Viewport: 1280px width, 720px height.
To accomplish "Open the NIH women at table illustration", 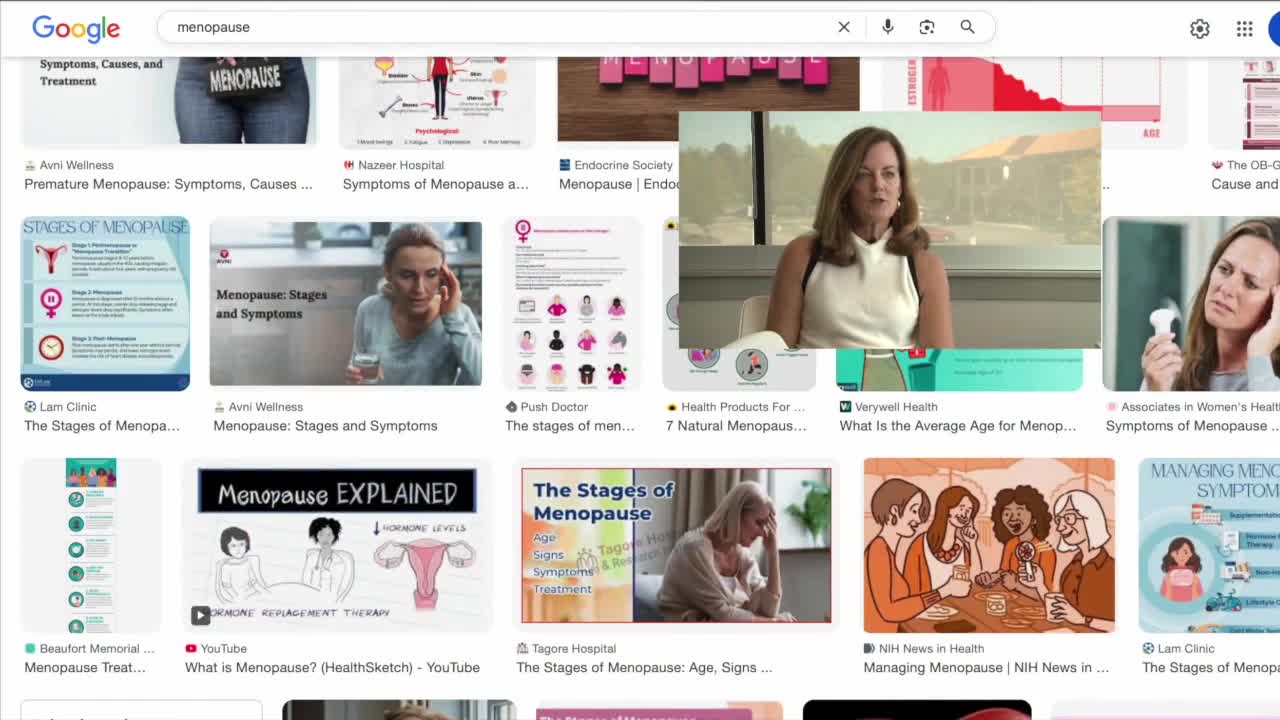I will click(x=989, y=545).
